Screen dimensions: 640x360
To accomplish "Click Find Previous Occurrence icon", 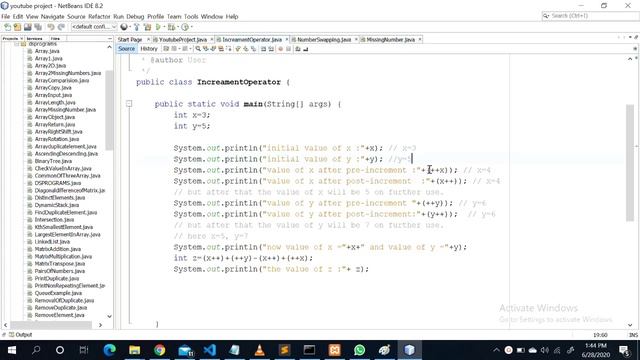I will click(x=206, y=49).
